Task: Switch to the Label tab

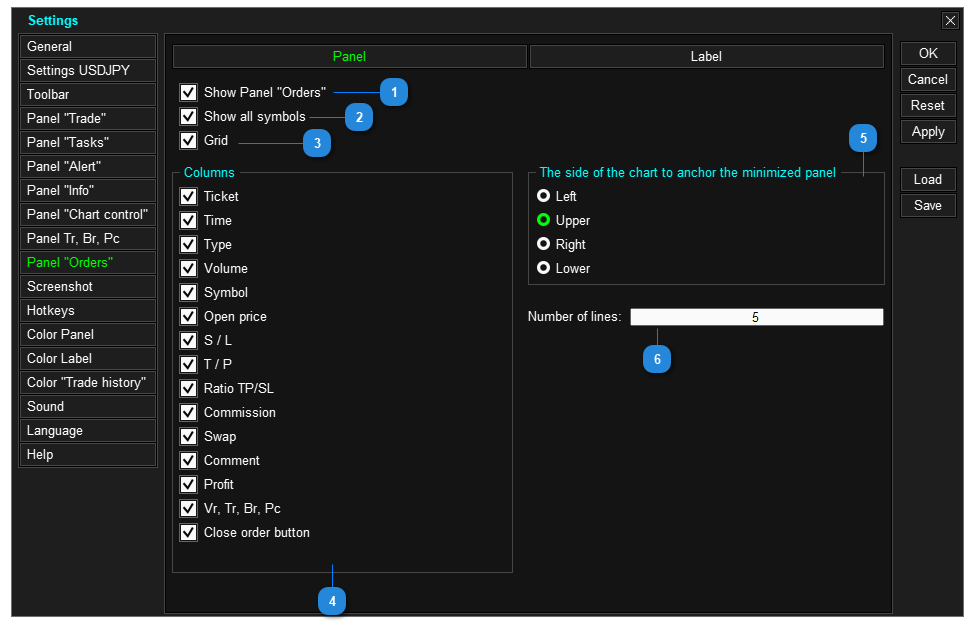Action: tap(707, 57)
